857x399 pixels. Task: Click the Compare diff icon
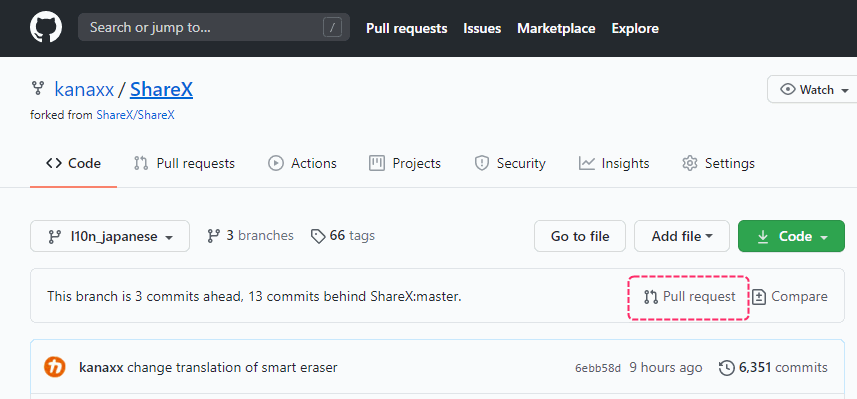pos(759,297)
